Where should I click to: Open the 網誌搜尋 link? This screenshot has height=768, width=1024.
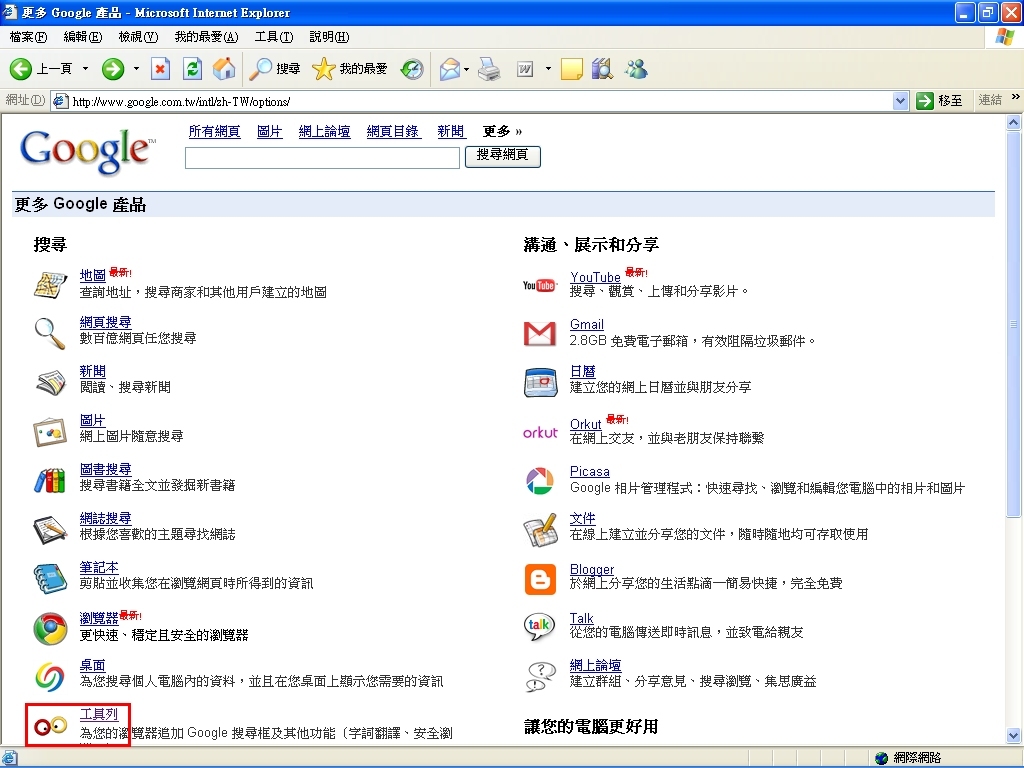click(105, 518)
